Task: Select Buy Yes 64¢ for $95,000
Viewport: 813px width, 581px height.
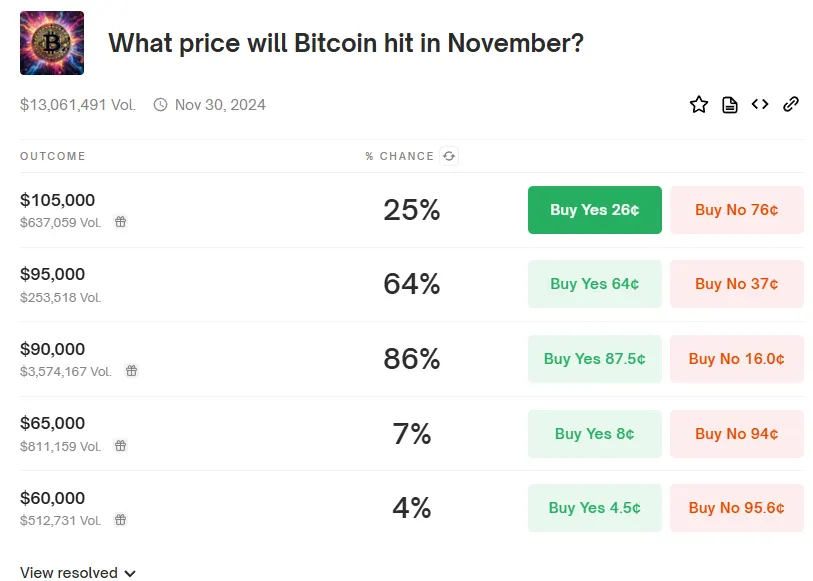Action: tap(594, 284)
